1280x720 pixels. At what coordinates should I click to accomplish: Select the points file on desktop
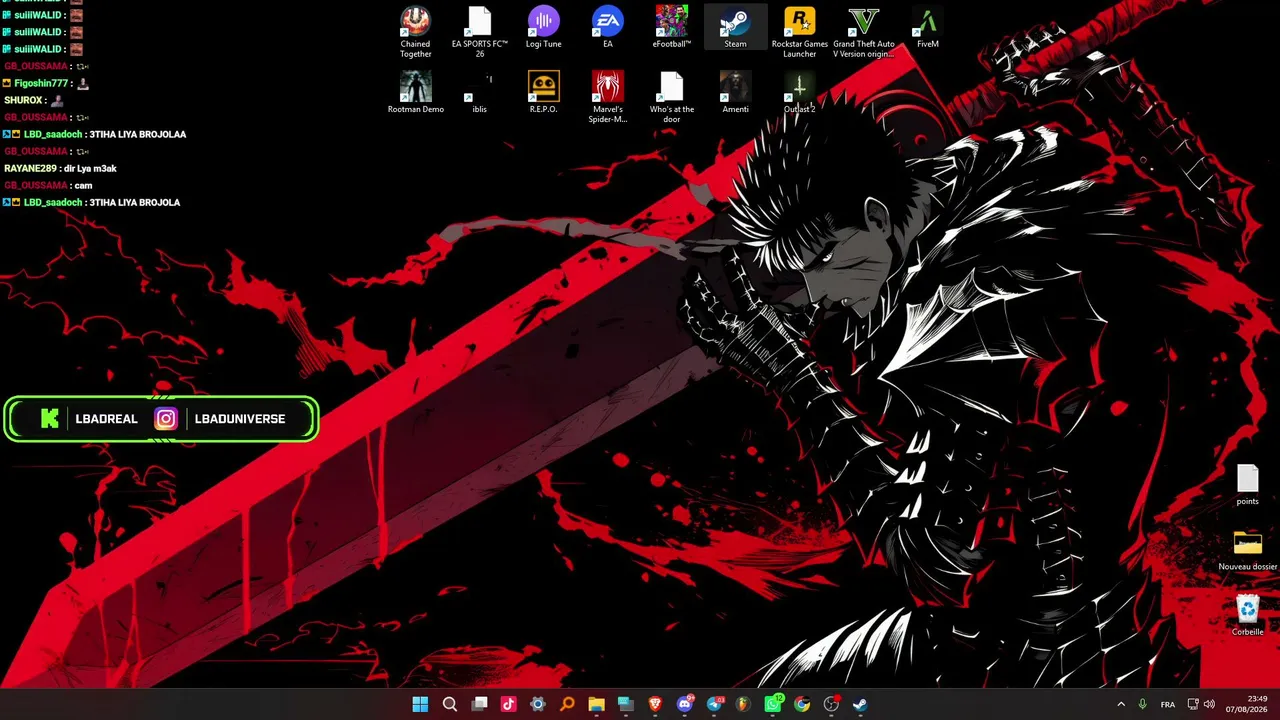[x=1248, y=485]
